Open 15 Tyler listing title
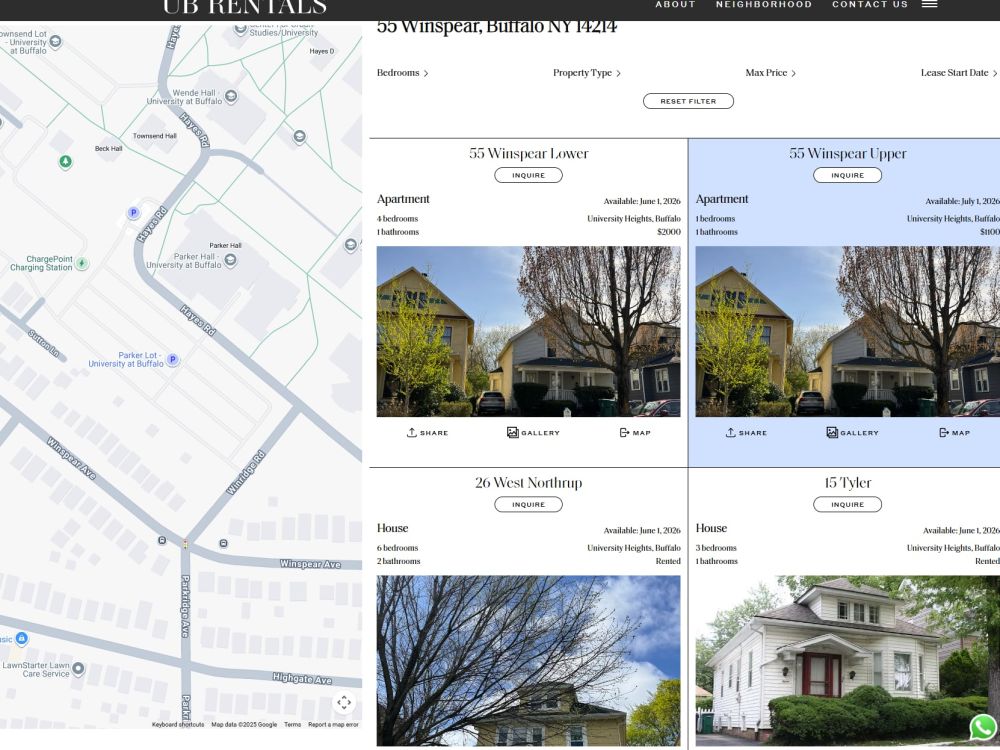The width and height of the screenshot is (1000, 750). point(848,483)
